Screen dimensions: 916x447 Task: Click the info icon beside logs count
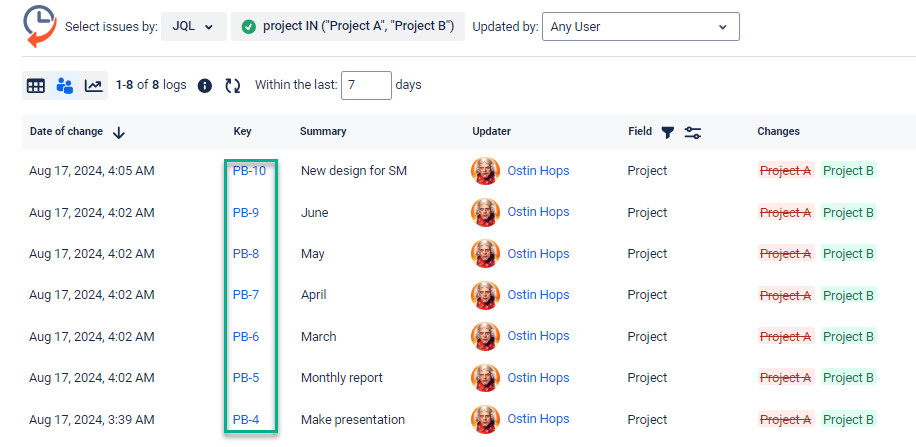[205, 86]
